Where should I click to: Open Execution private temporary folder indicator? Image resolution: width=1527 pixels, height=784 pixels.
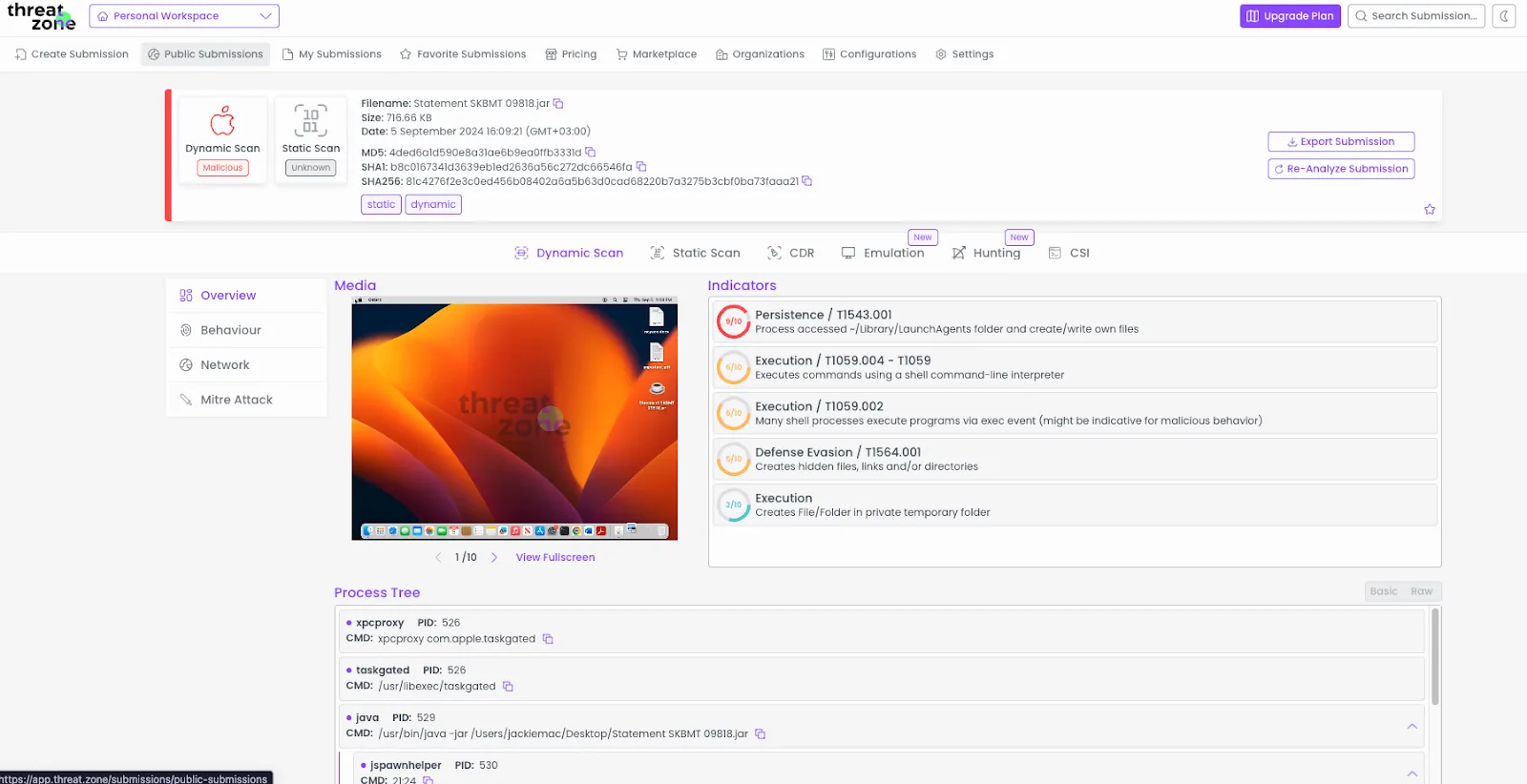click(1075, 505)
